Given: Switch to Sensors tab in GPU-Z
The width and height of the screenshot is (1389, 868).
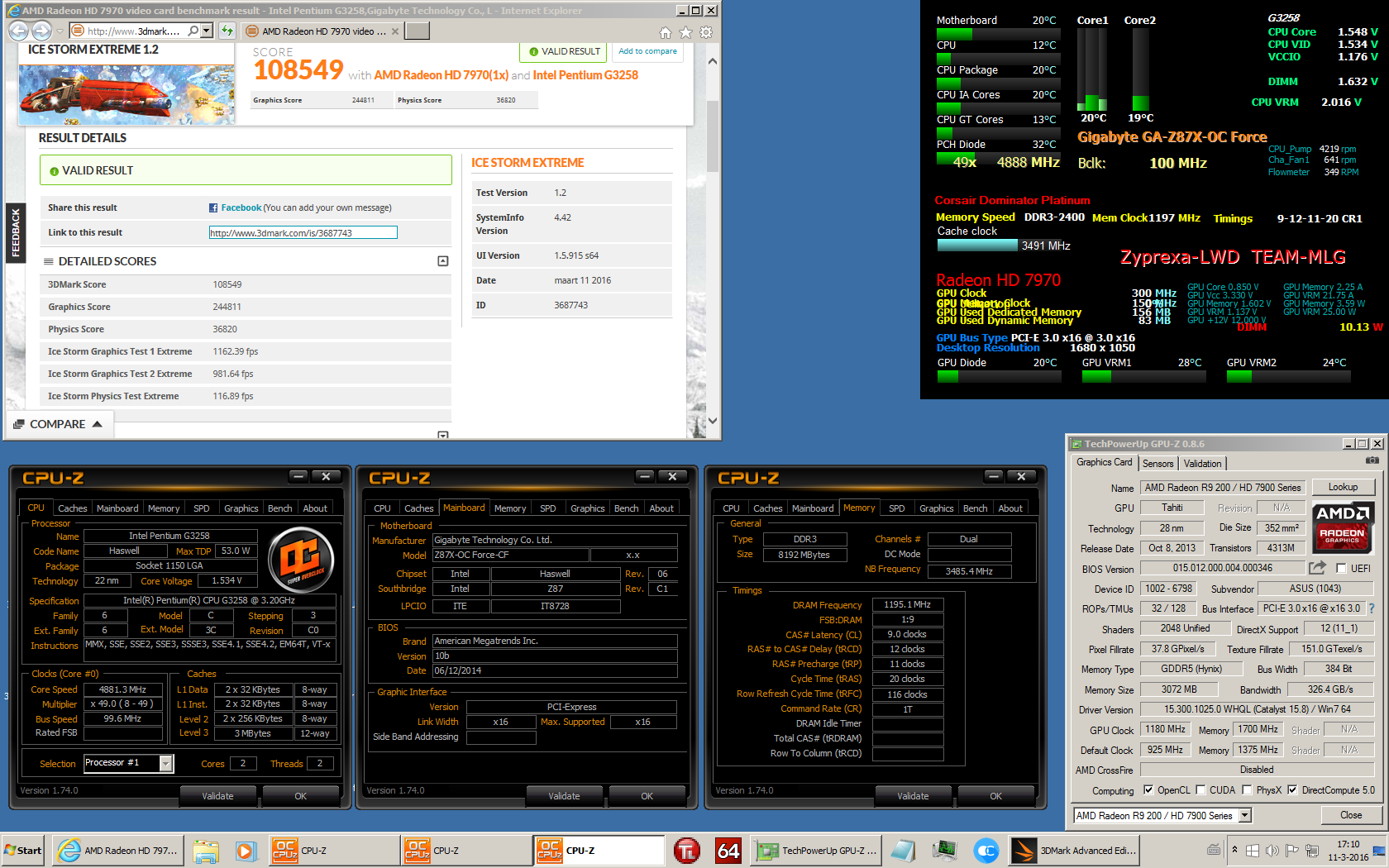Looking at the screenshot, I should point(1157,464).
